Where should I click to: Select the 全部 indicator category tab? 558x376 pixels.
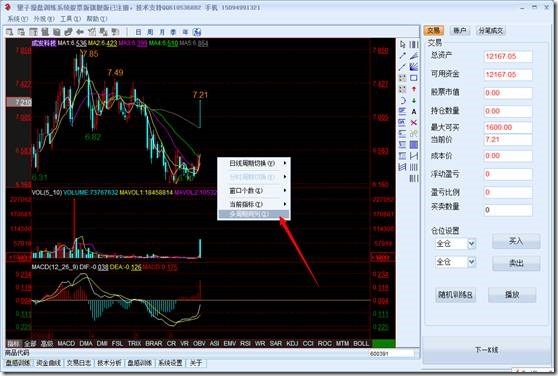30,344
